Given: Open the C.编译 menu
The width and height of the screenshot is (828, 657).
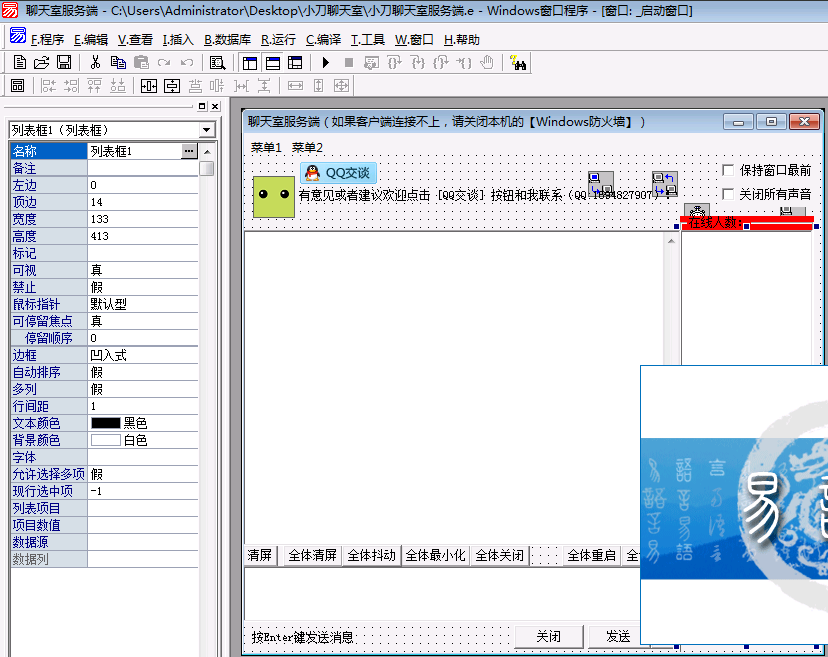Looking at the screenshot, I should [323, 40].
